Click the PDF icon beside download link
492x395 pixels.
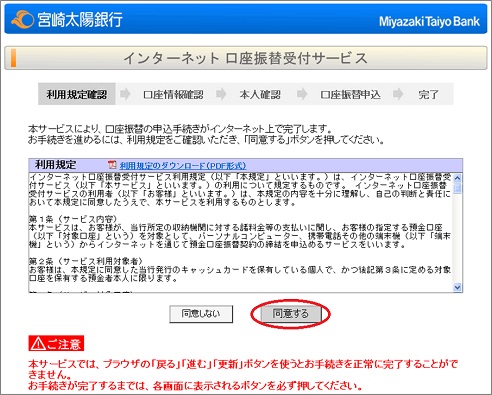tap(112, 165)
